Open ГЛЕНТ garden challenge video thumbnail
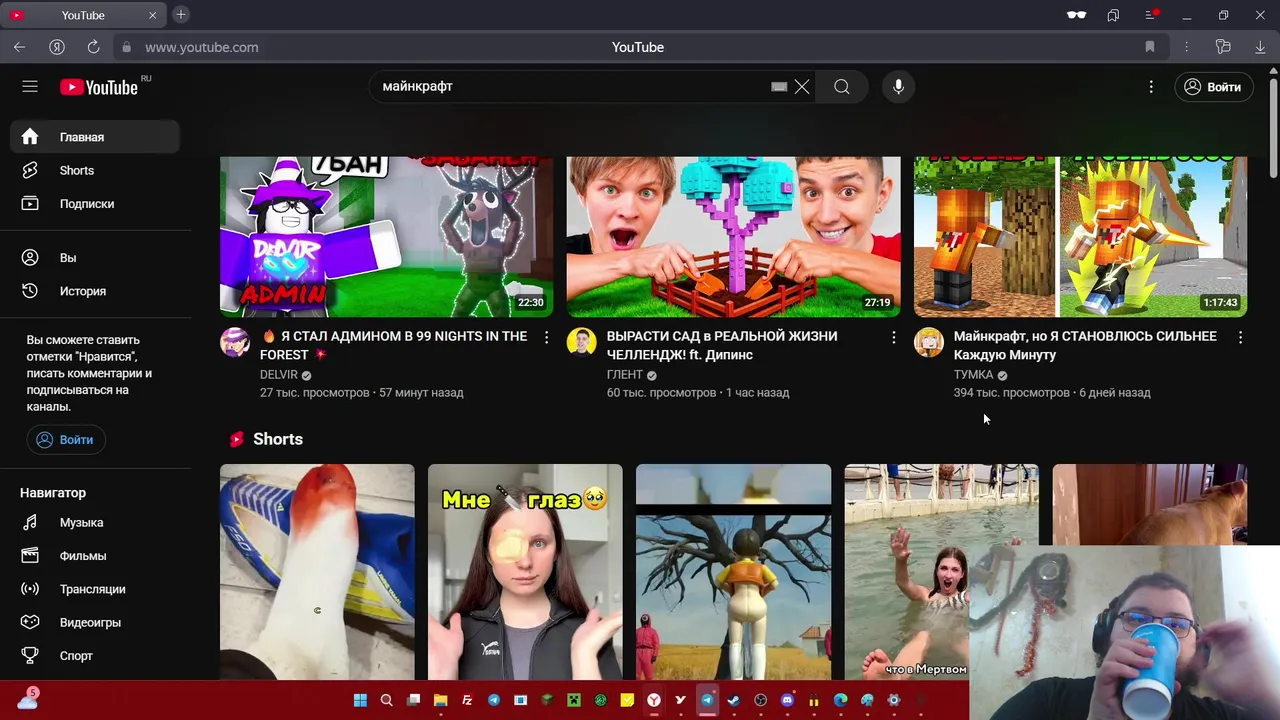This screenshot has width=1280, height=720. pyautogui.click(x=733, y=236)
